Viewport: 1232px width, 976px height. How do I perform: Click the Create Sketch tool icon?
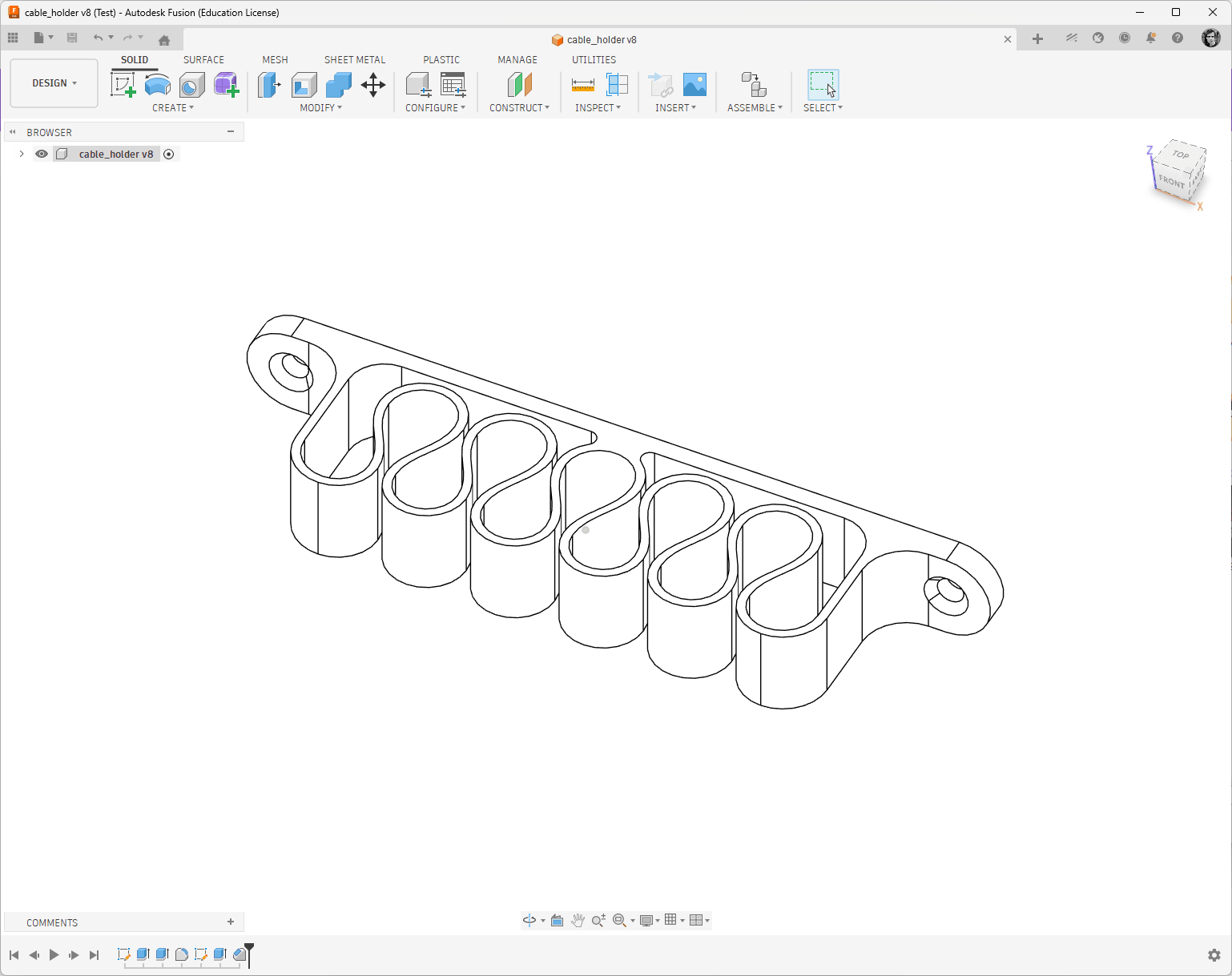123,84
